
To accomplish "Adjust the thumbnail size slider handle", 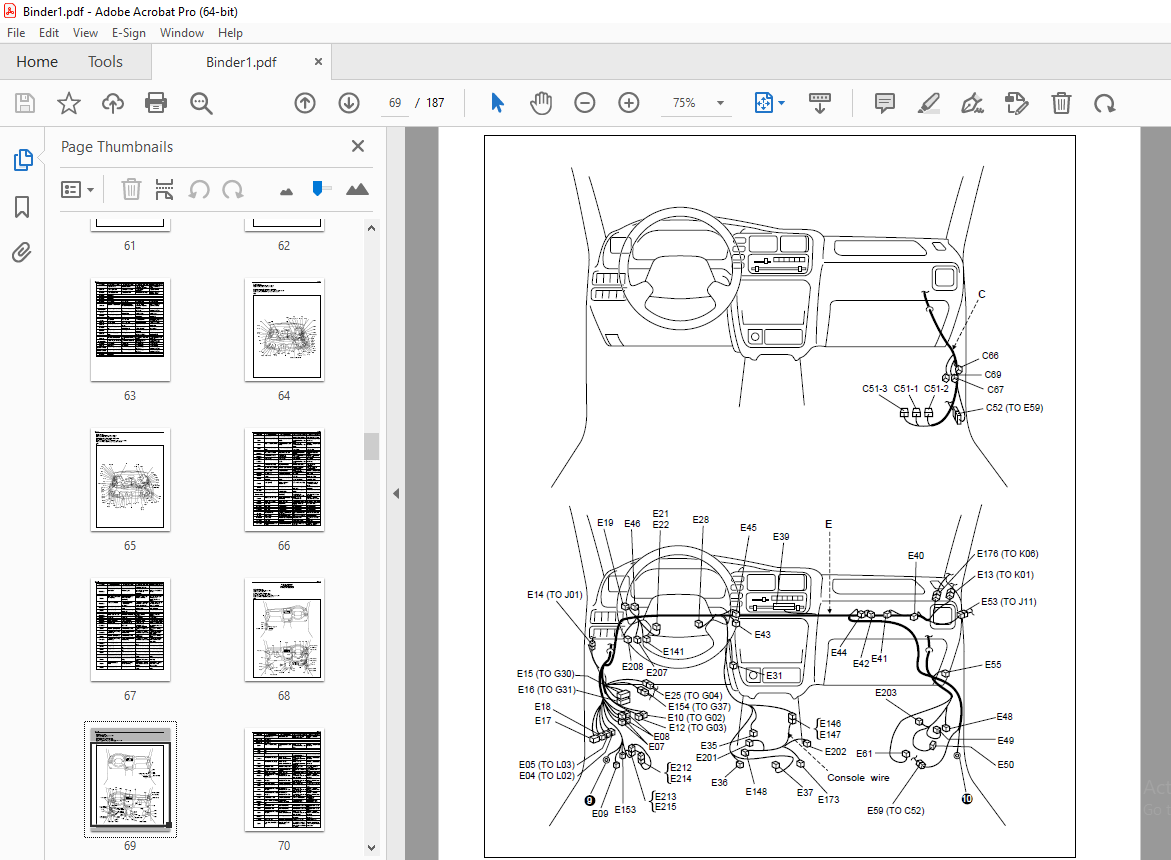I will (317, 188).
